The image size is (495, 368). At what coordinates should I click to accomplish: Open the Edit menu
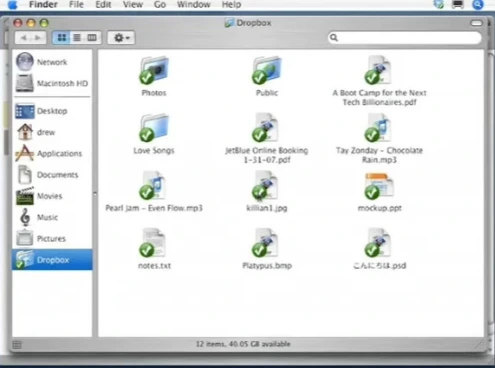pos(103,5)
